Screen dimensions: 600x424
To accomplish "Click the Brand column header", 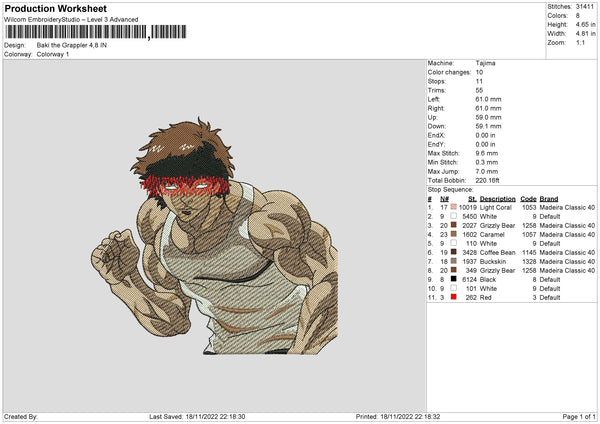I will click(x=549, y=199).
